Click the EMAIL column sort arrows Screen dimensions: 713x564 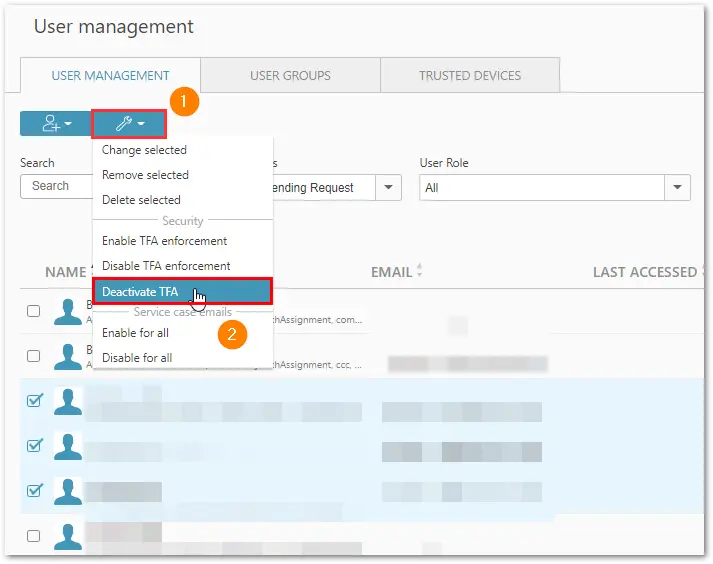[x=419, y=270]
